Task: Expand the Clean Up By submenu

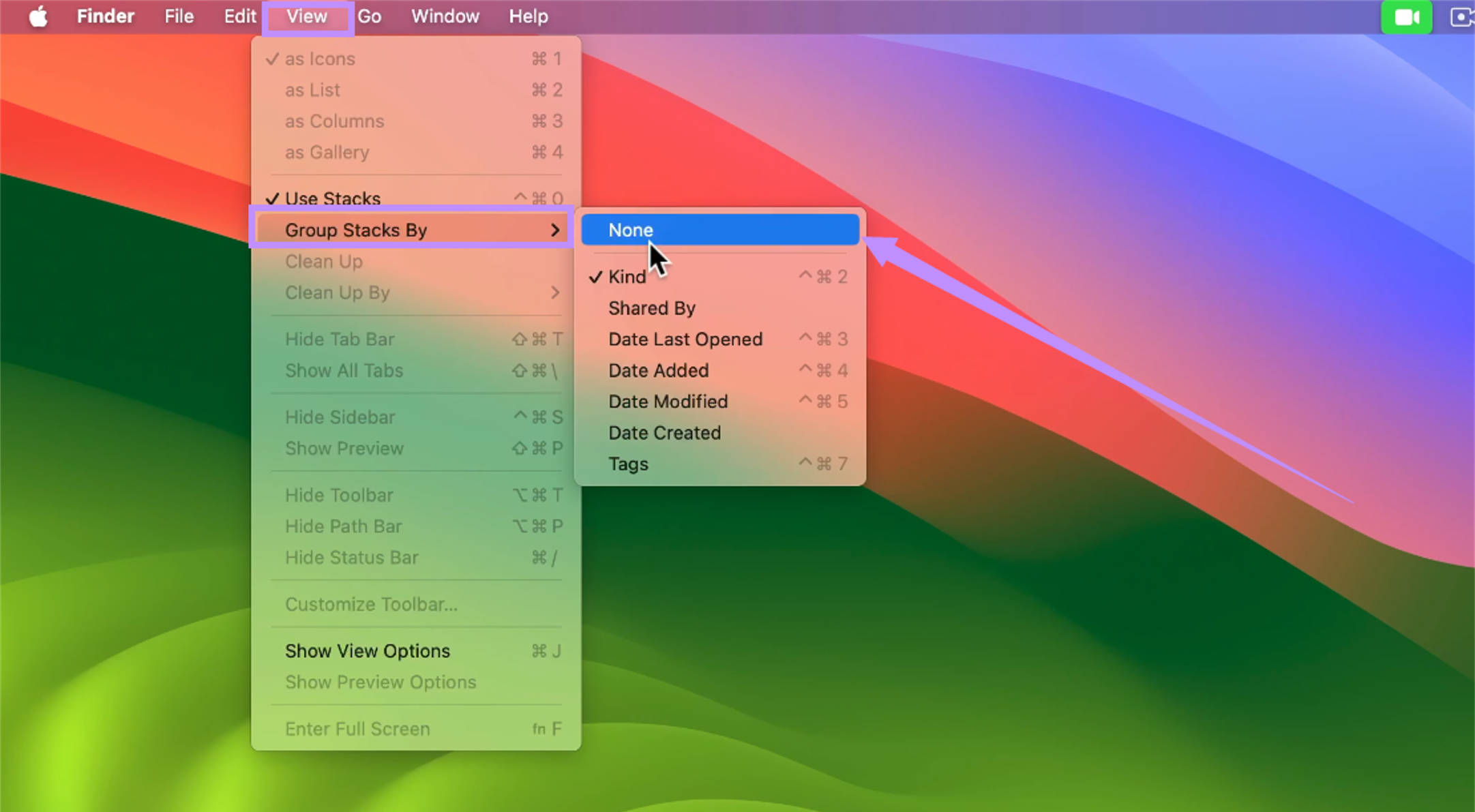Action: [416, 292]
